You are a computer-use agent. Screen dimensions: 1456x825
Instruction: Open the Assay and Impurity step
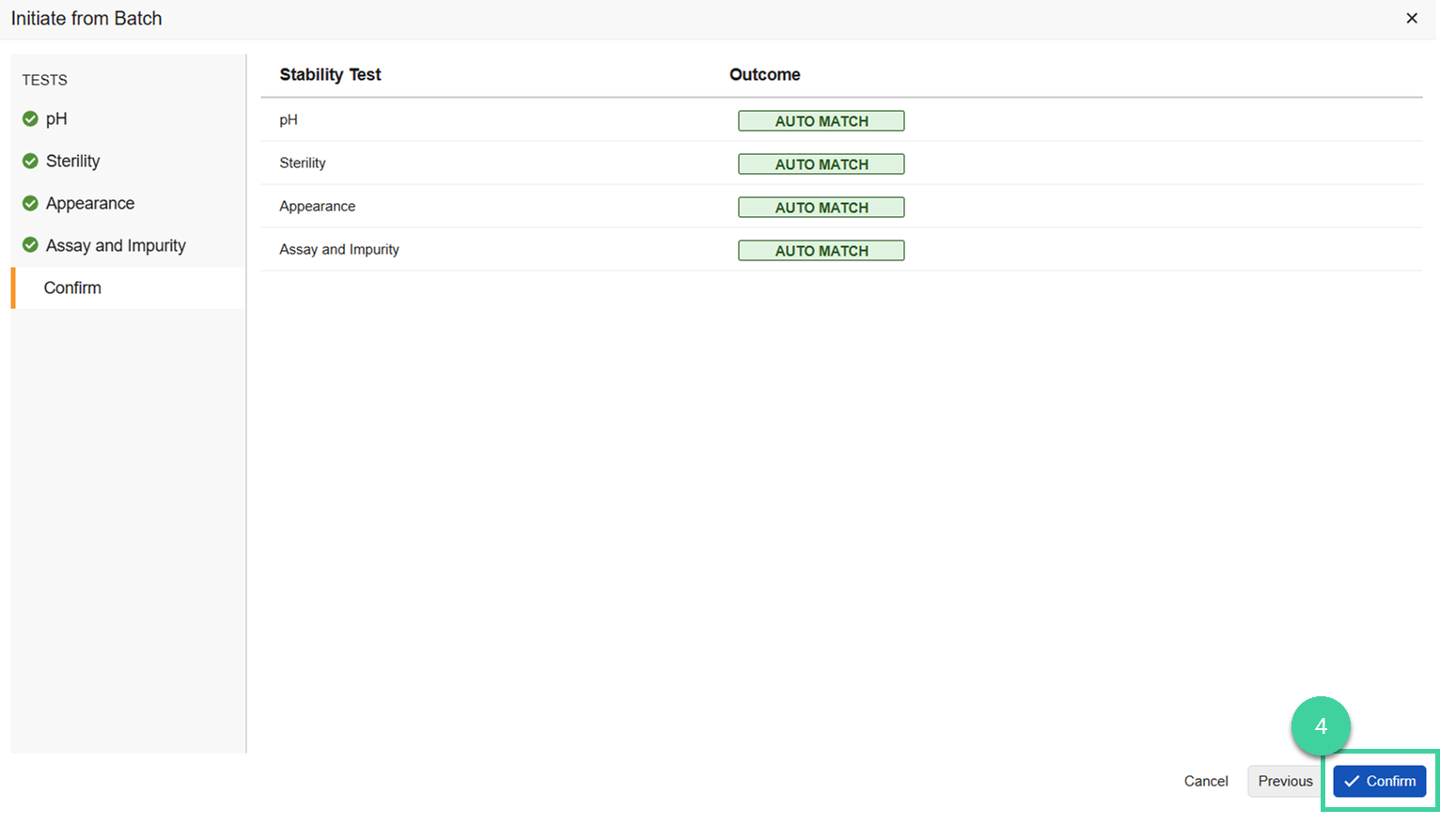click(115, 245)
